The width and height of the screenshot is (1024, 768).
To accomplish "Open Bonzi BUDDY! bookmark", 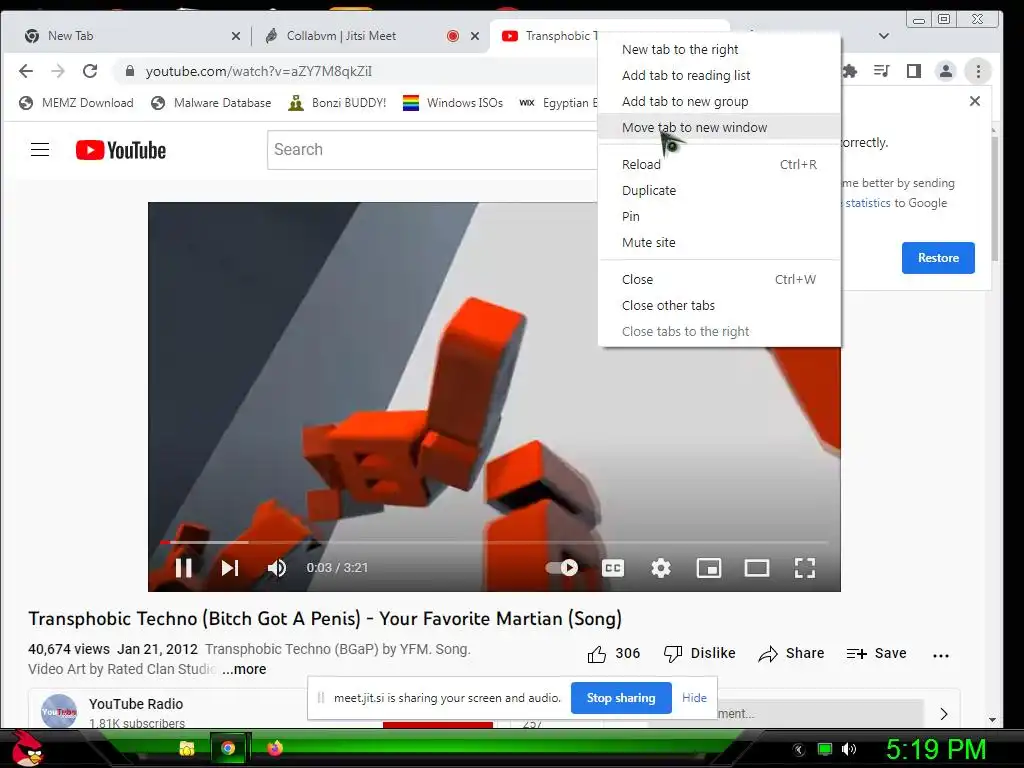I will click(338, 103).
